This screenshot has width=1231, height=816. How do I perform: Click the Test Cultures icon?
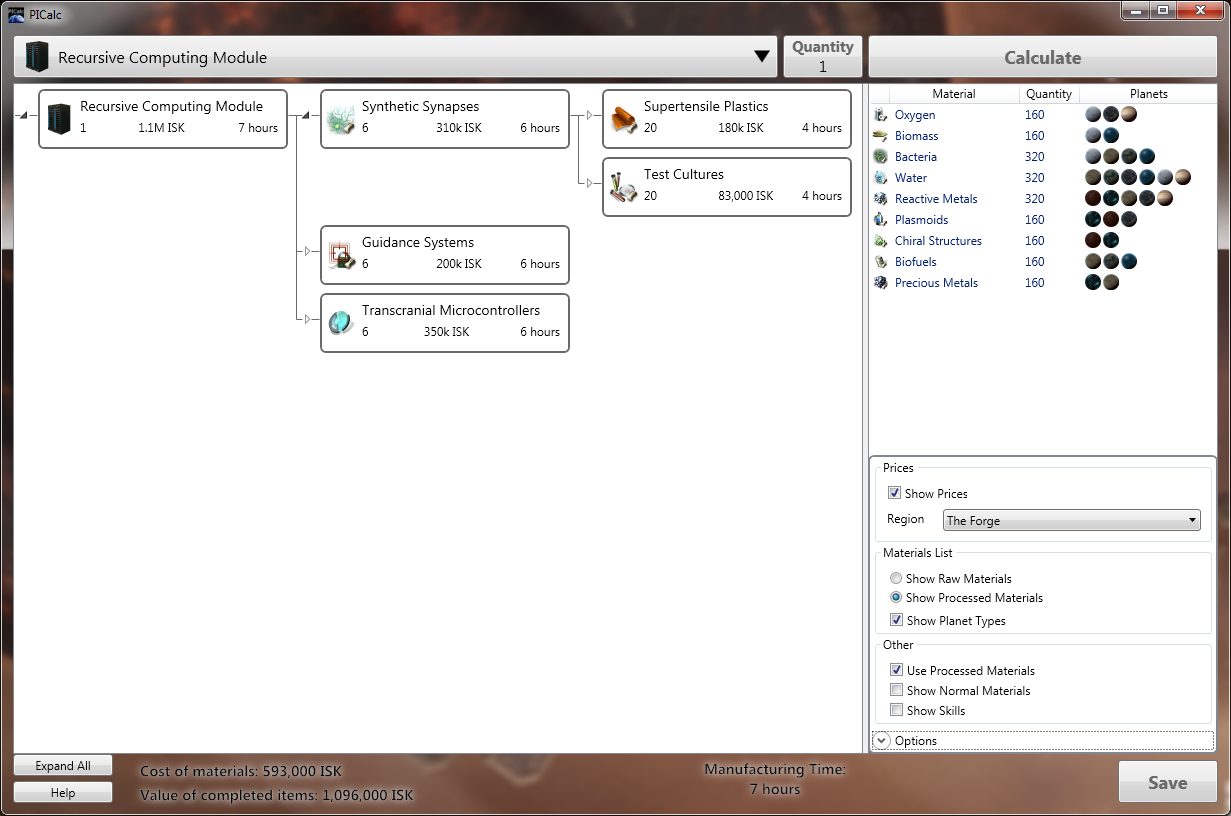[624, 187]
